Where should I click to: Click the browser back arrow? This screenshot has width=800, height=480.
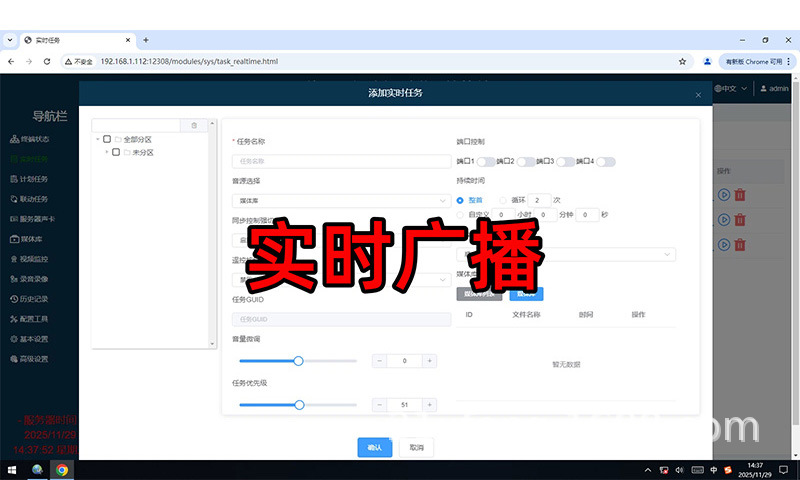click(11, 61)
